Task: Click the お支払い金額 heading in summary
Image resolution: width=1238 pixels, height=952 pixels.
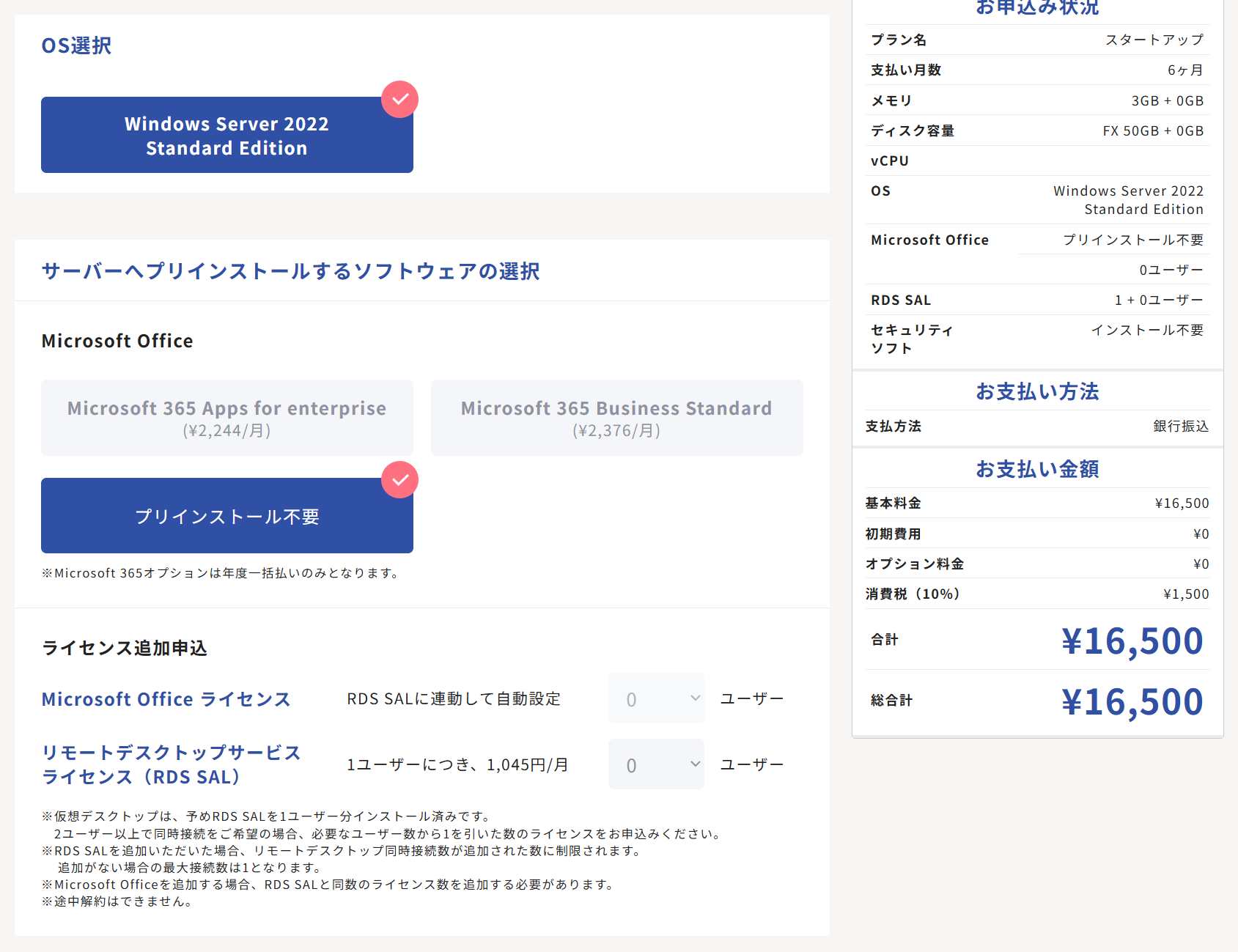Action: (1037, 469)
